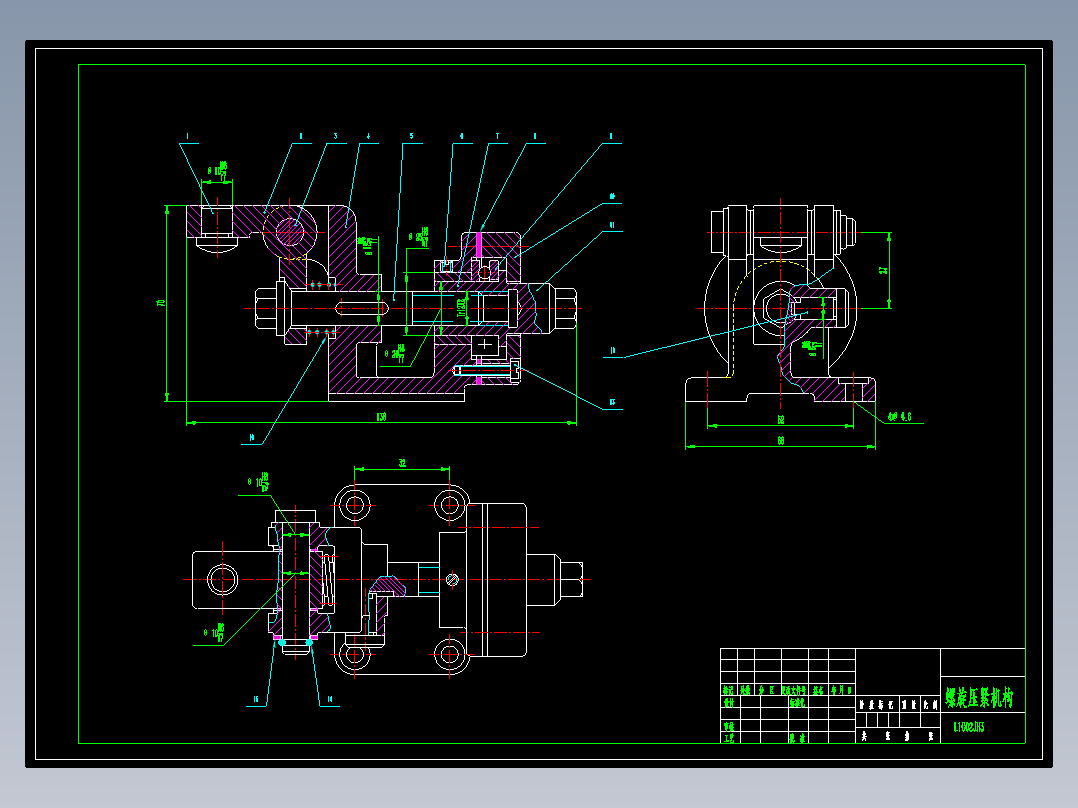Viewport: 1078px width, 808px height.
Task: Select the lower-right mounting hole in the plan view
Action: pos(450,655)
